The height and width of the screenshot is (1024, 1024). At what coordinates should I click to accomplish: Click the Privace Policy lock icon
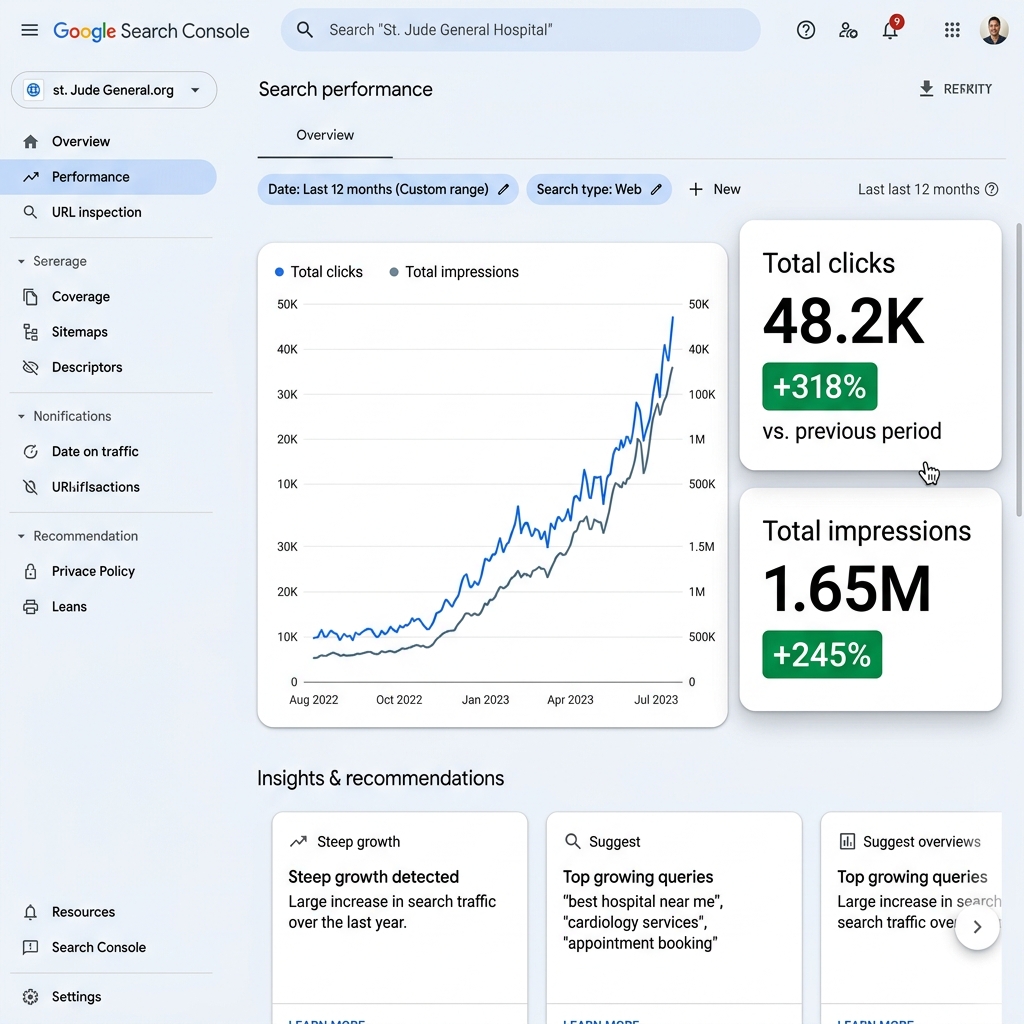click(x=30, y=571)
